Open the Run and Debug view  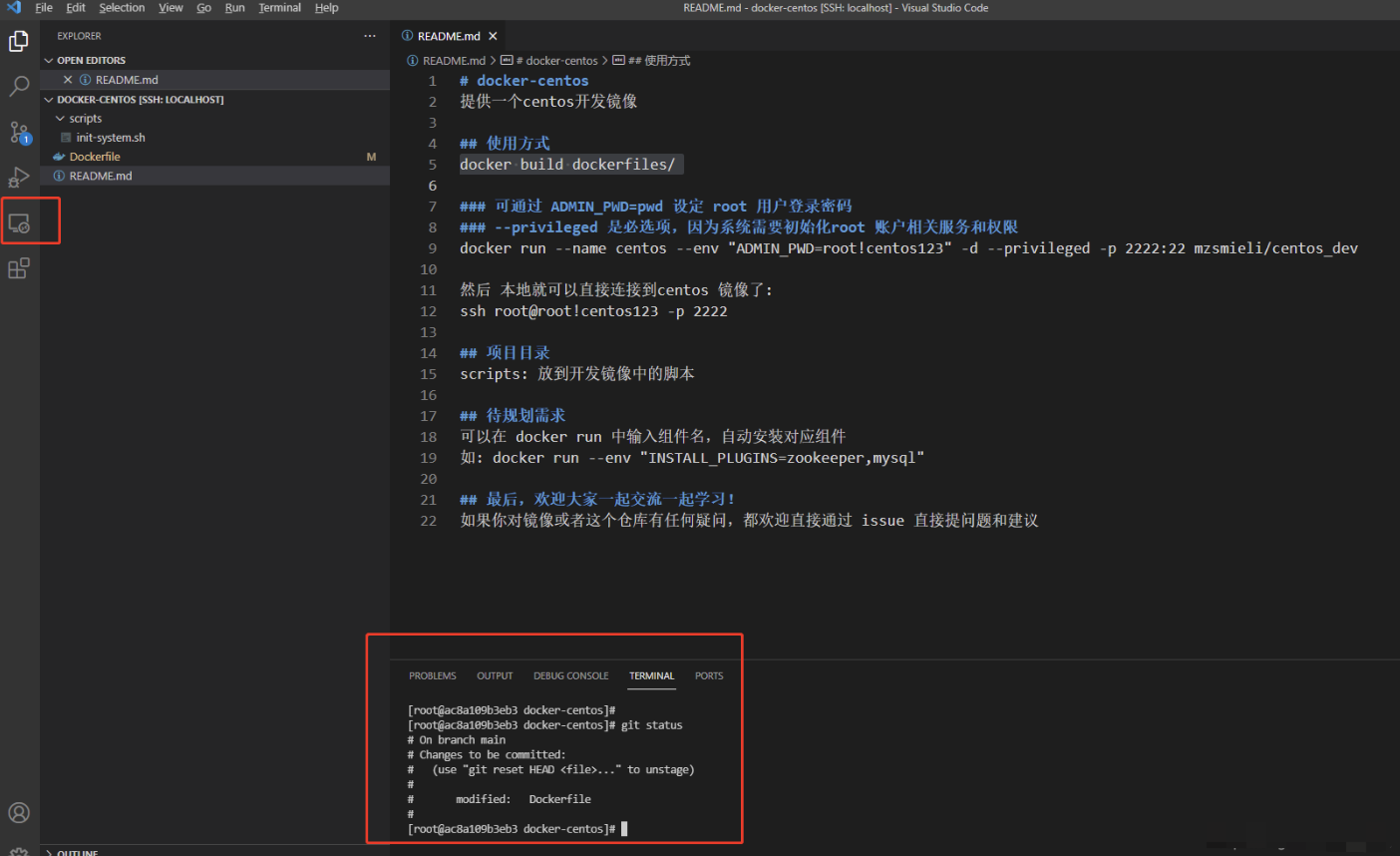click(19, 178)
